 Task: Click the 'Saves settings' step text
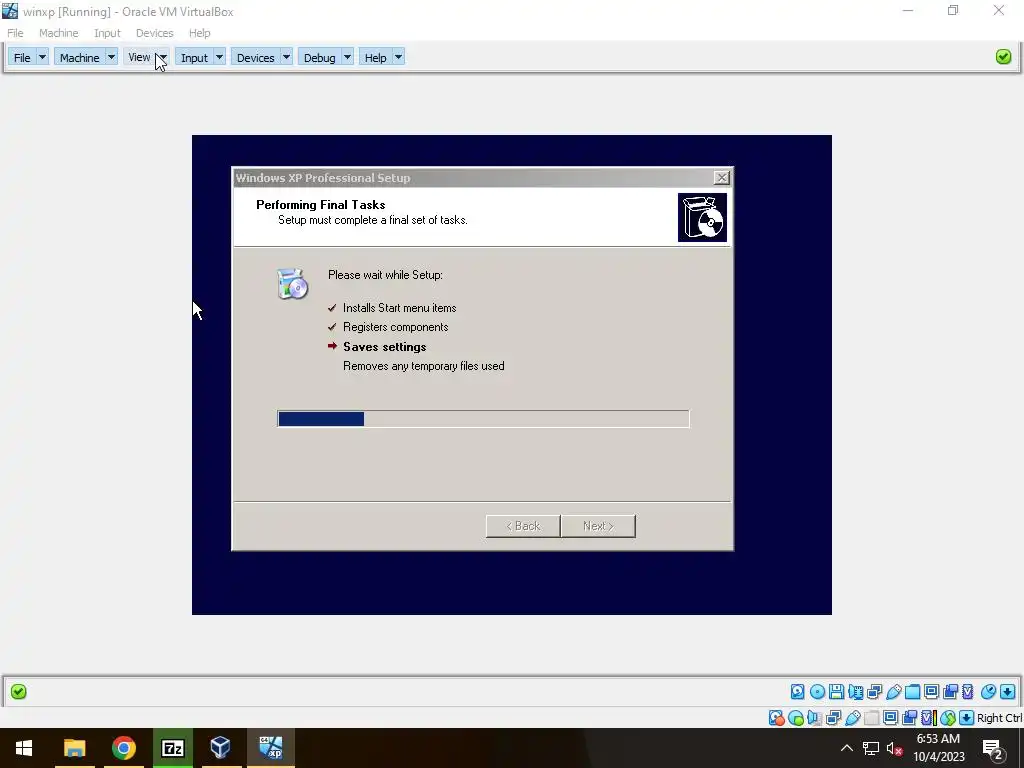pos(385,347)
